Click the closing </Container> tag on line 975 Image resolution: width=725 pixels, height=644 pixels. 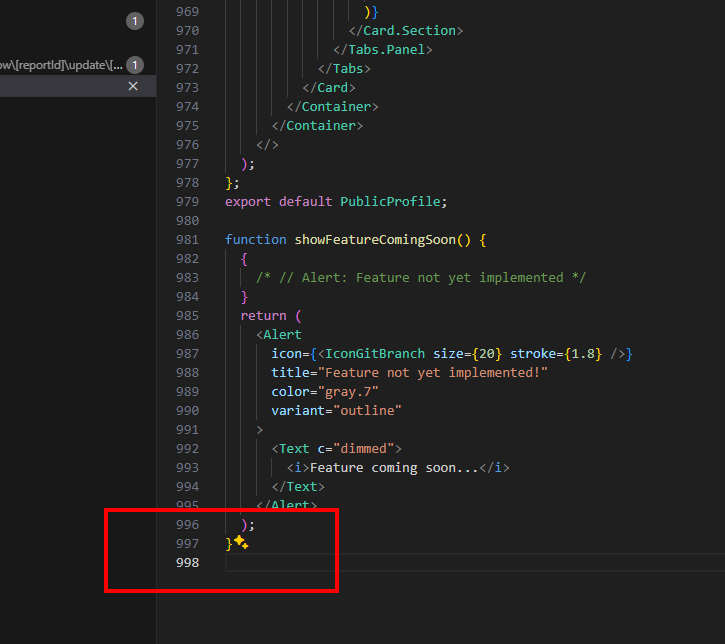pos(317,125)
